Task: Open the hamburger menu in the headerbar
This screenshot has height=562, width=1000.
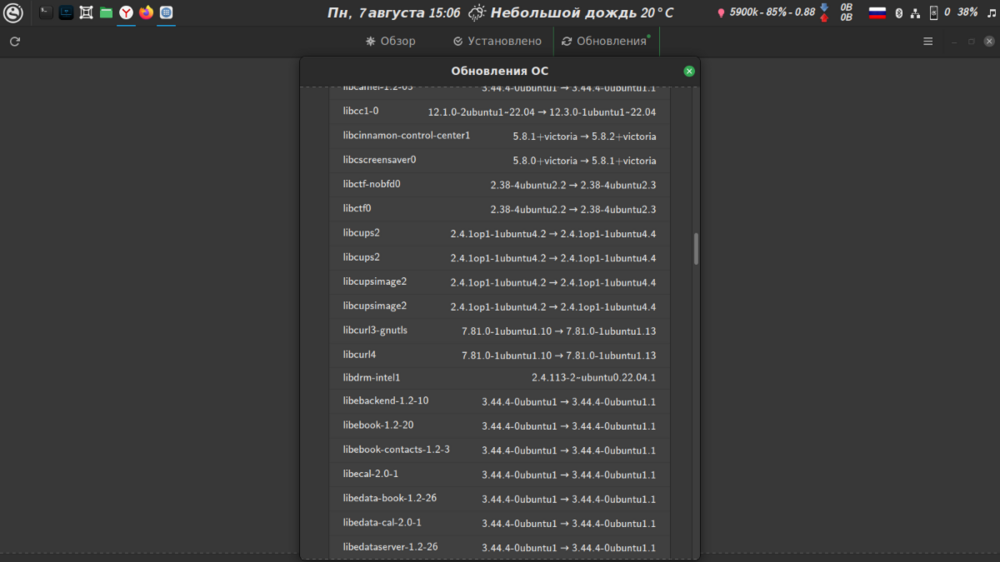Action: [928, 41]
